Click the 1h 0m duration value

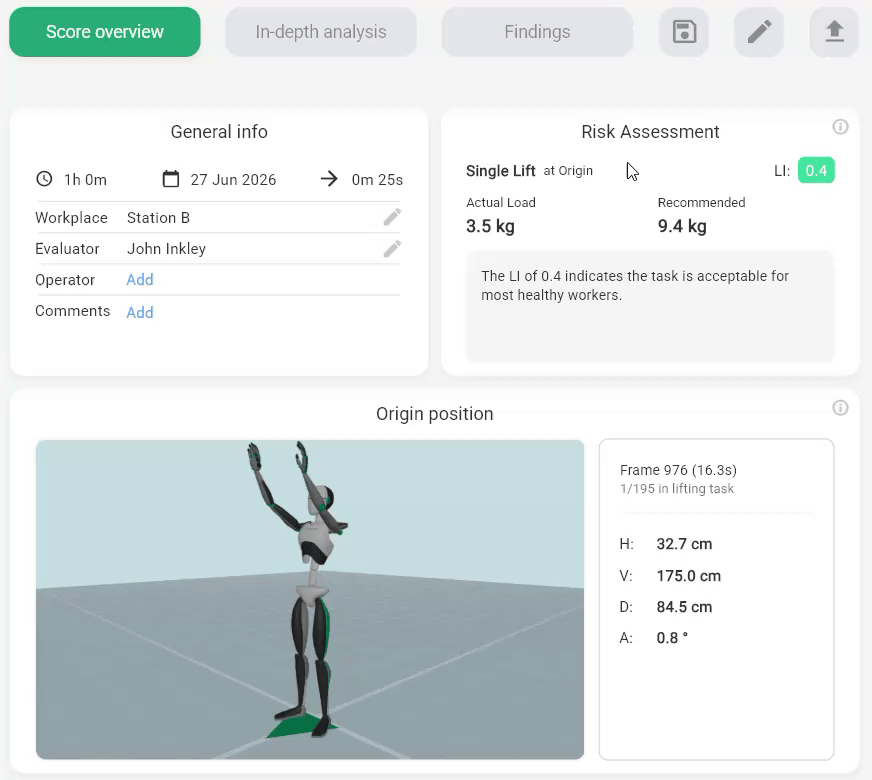(x=85, y=180)
